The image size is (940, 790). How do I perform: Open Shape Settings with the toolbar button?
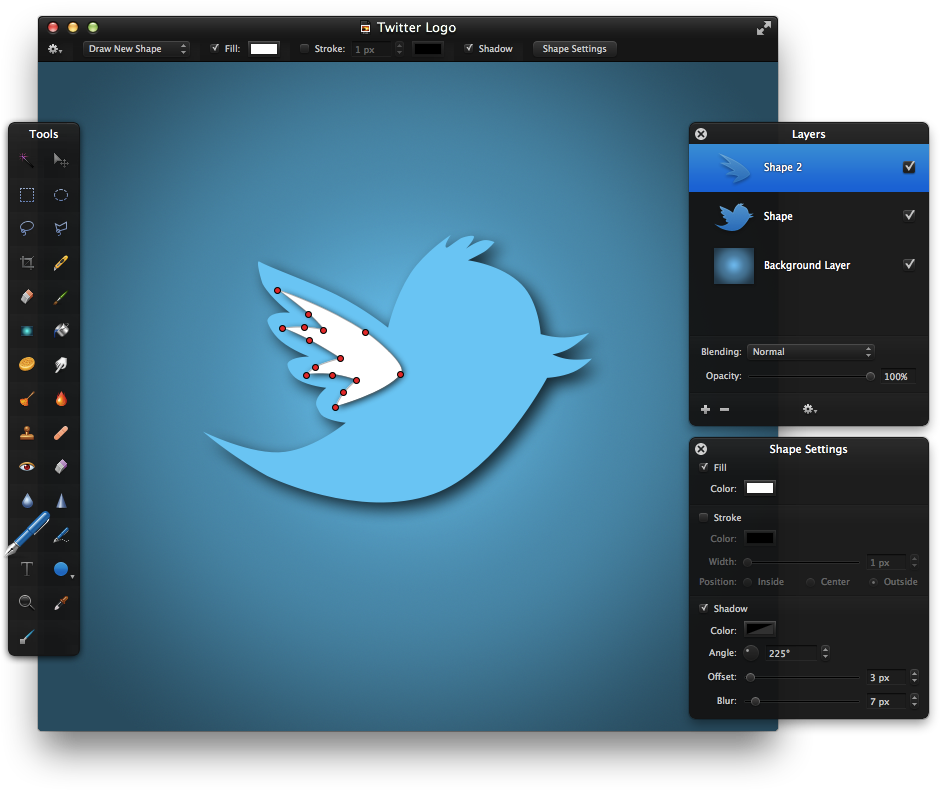[x=574, y=48]
